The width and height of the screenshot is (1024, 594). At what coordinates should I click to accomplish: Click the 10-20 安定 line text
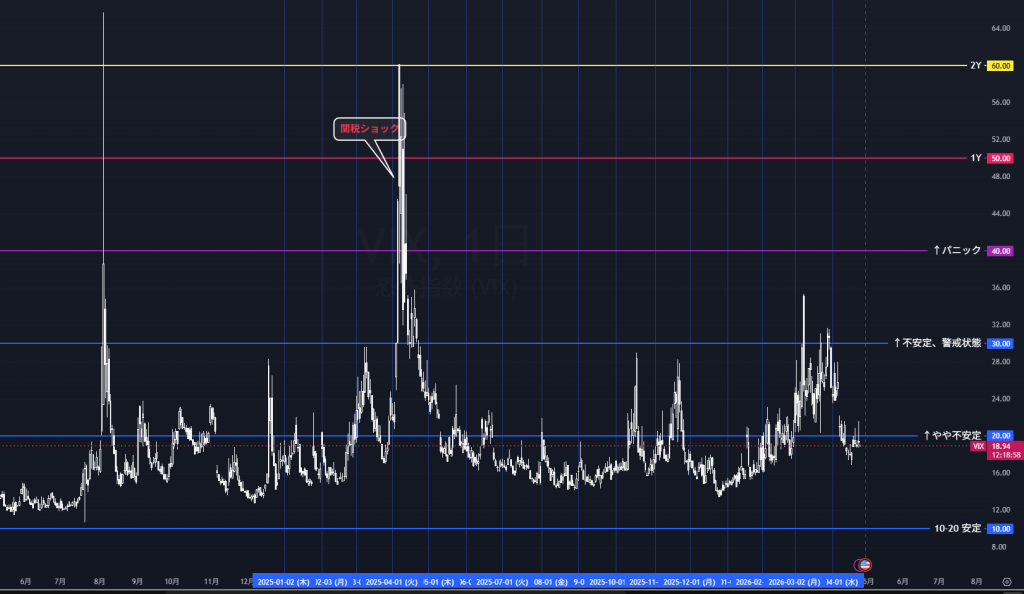coord(956,528)
